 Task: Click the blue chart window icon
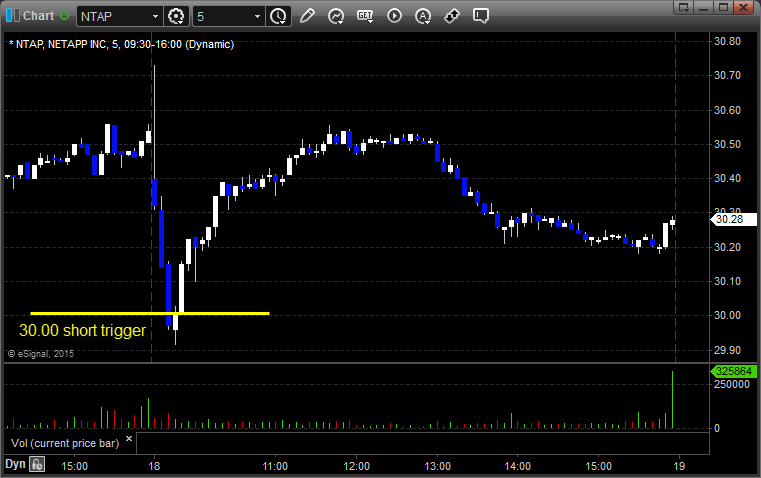[13, 16]
